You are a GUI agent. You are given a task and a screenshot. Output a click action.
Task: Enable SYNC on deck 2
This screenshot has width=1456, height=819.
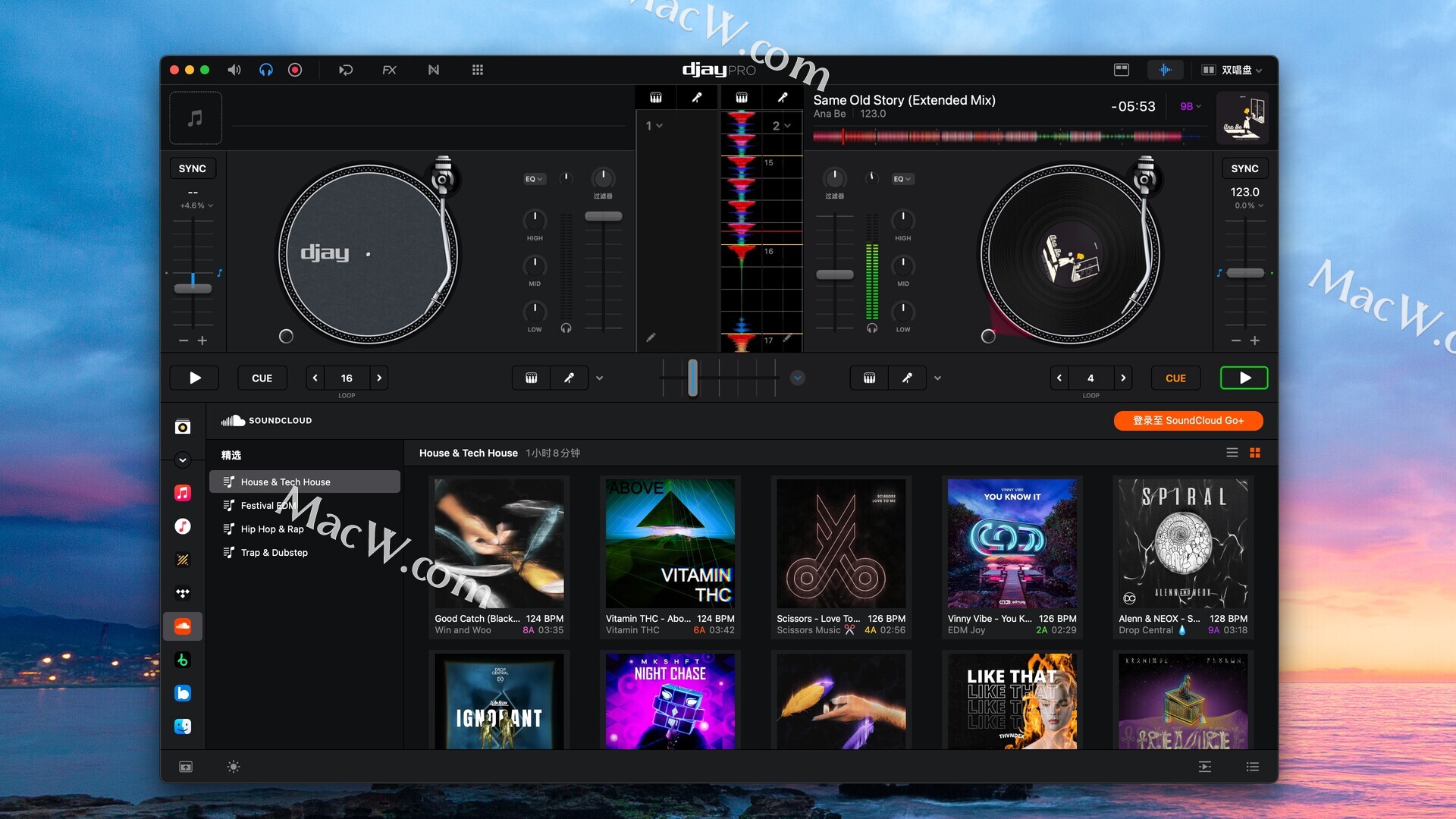click(1244, 168)
